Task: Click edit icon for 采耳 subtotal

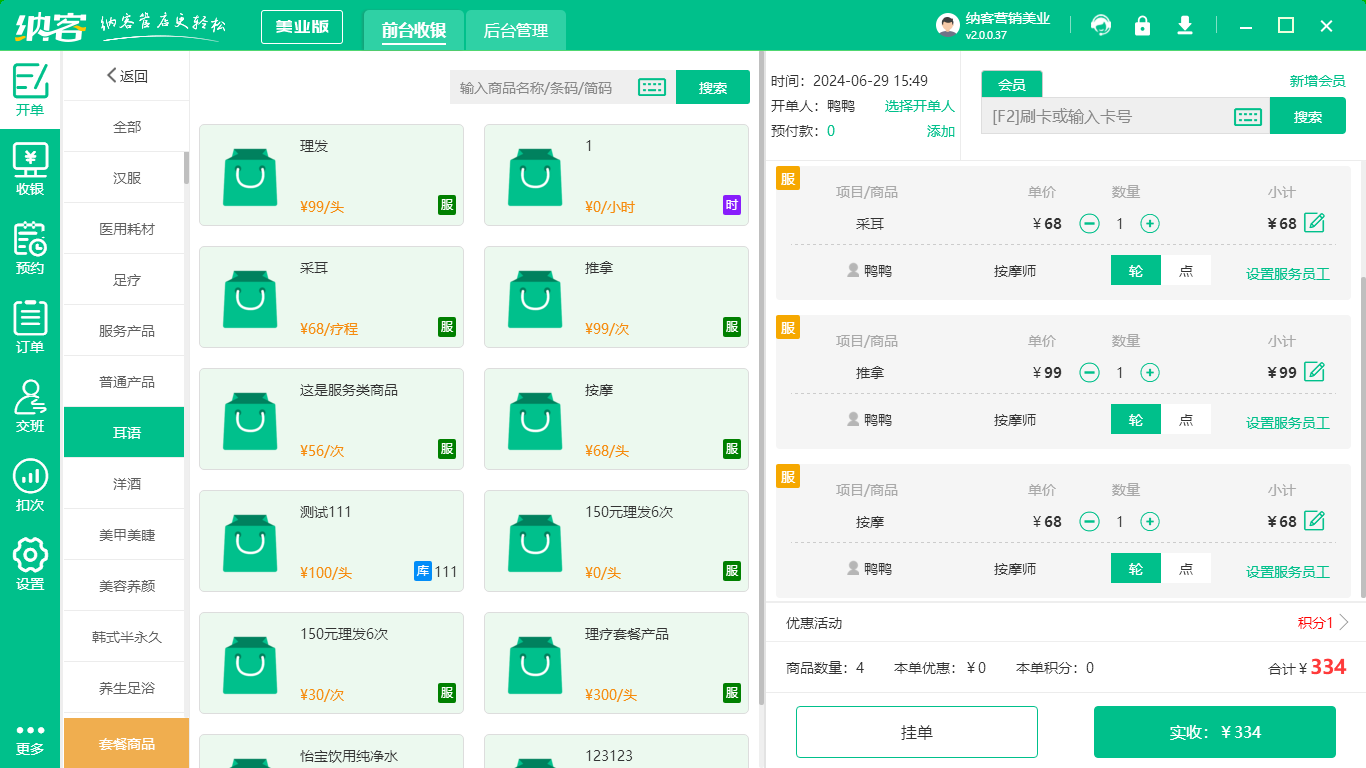Action: (x=1315, y=223)
